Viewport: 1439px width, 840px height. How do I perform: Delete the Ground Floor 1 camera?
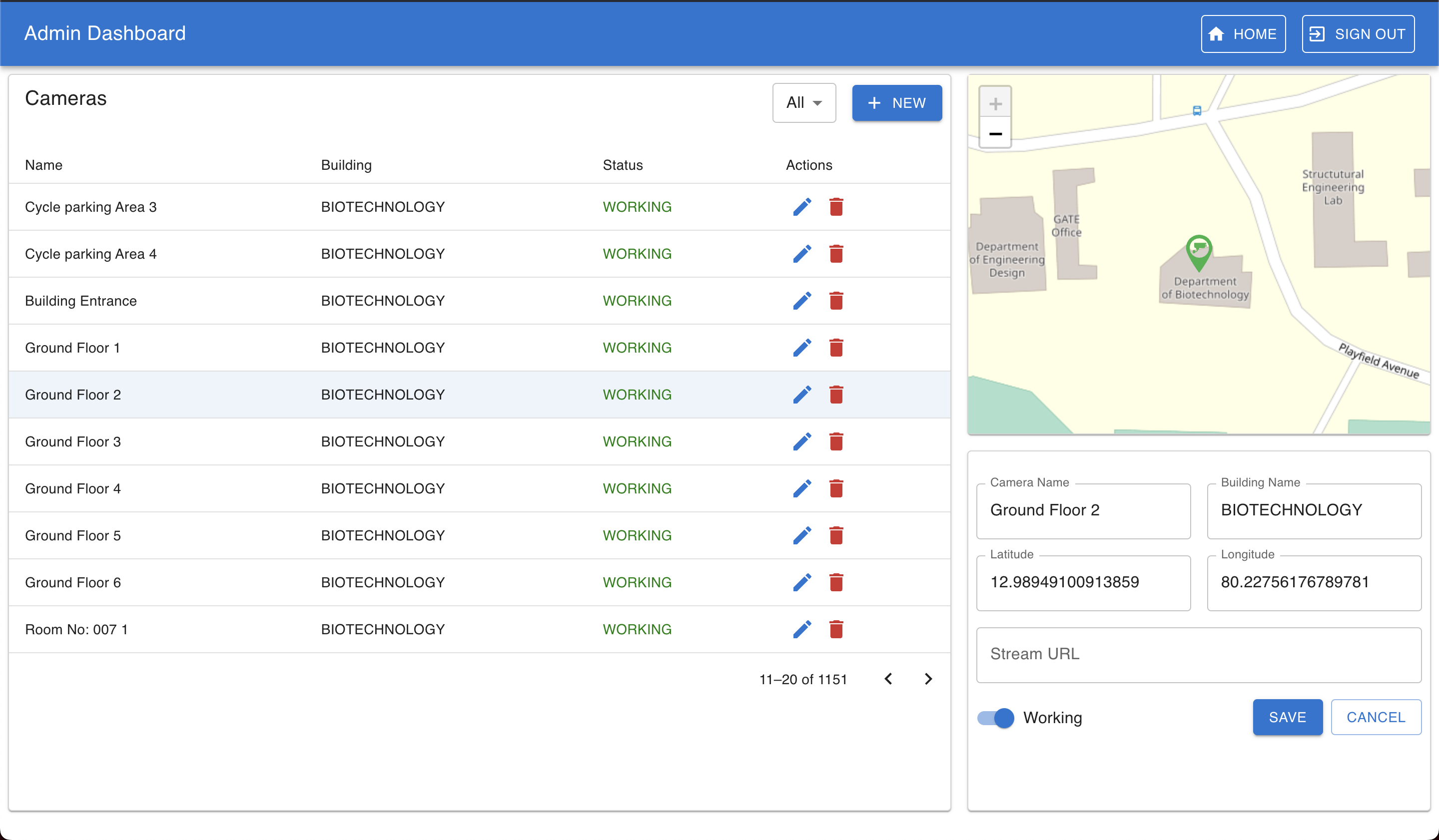tap(836, 348)
